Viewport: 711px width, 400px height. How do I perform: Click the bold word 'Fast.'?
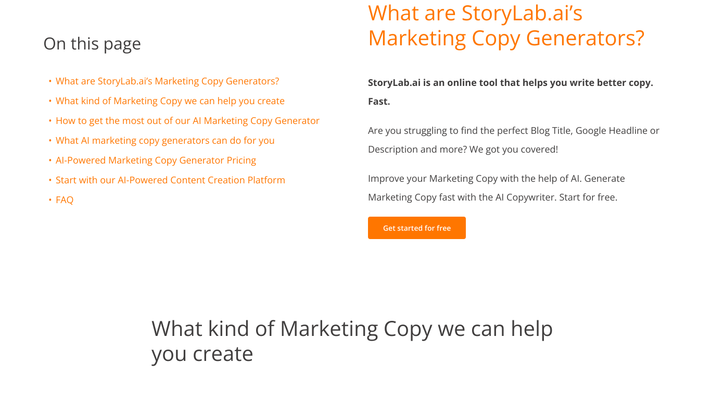click(x=379, y=102)
